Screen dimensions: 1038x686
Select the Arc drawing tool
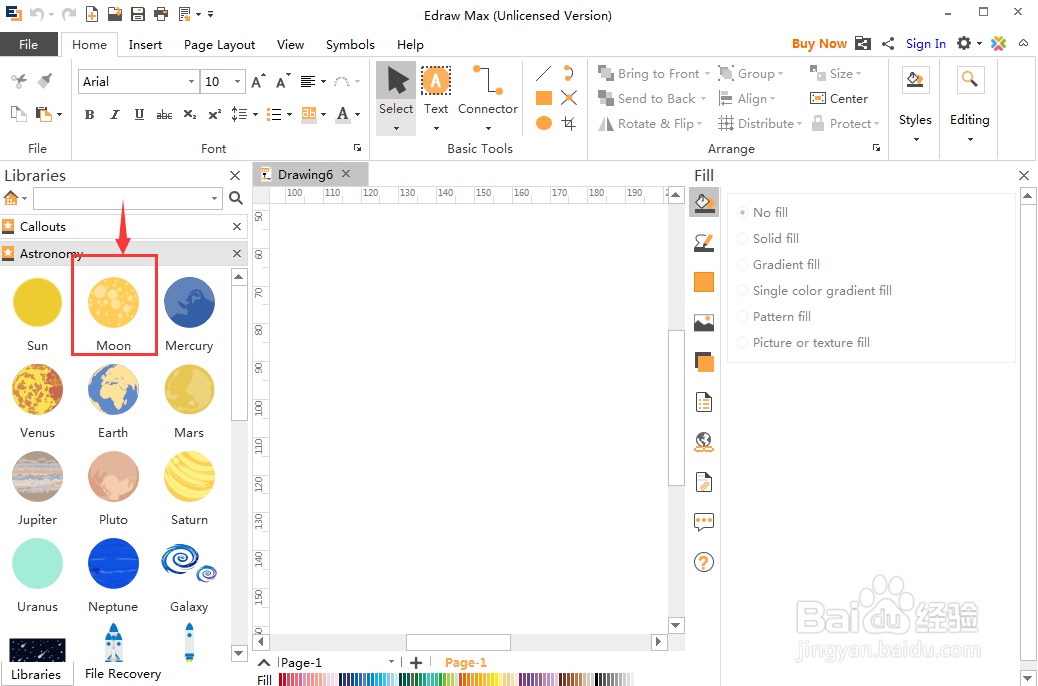(569, 74)
